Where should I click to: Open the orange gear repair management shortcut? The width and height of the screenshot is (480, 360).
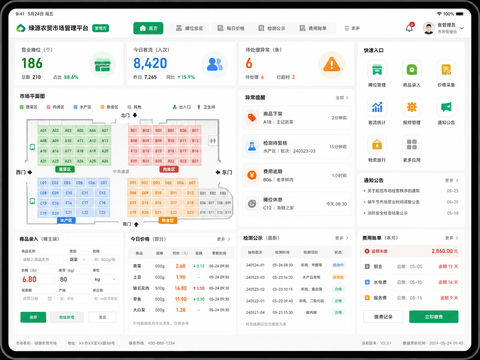pyautogui.click(x=412, y=107)
